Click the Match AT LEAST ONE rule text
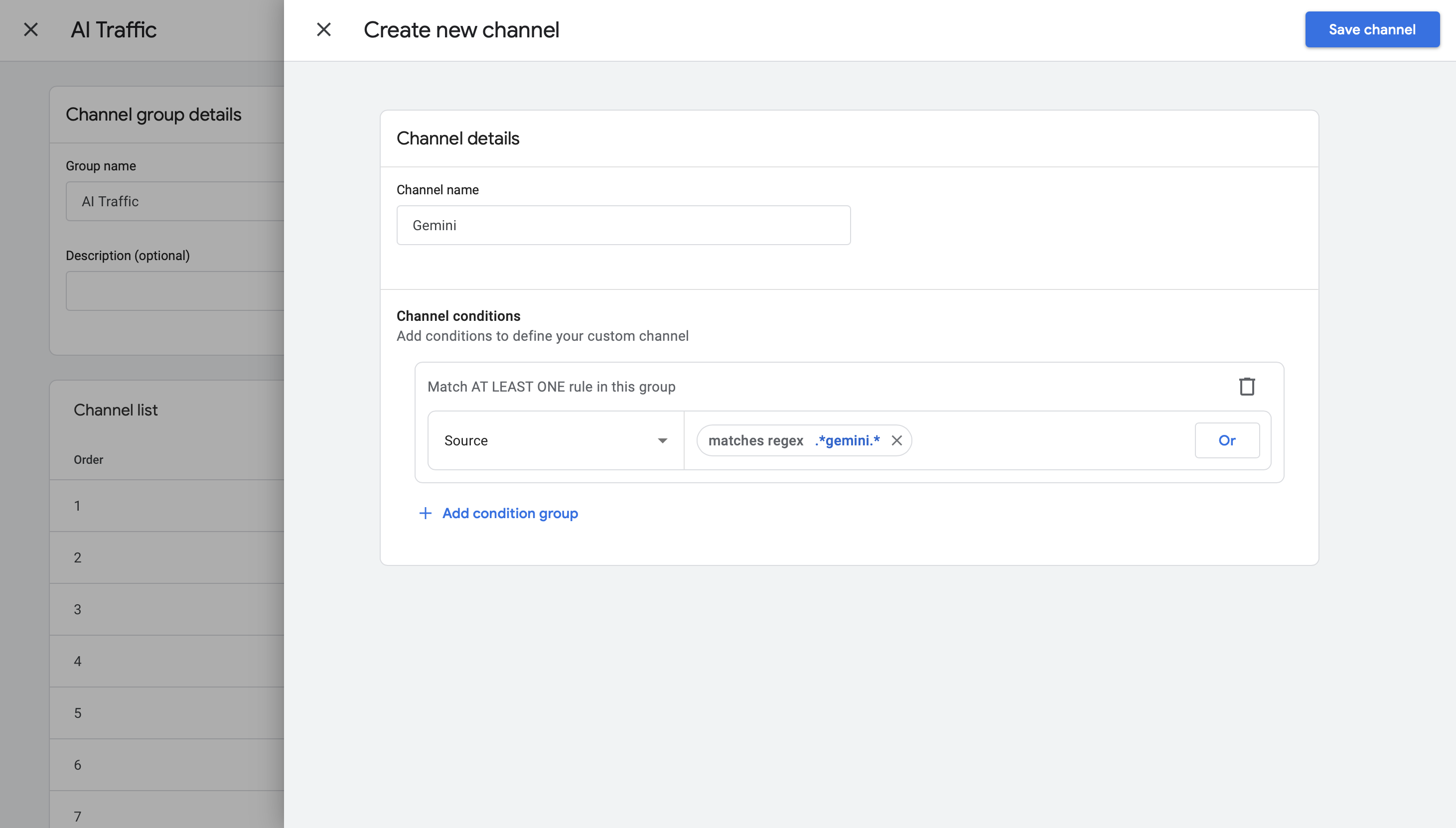 point(551,387)
